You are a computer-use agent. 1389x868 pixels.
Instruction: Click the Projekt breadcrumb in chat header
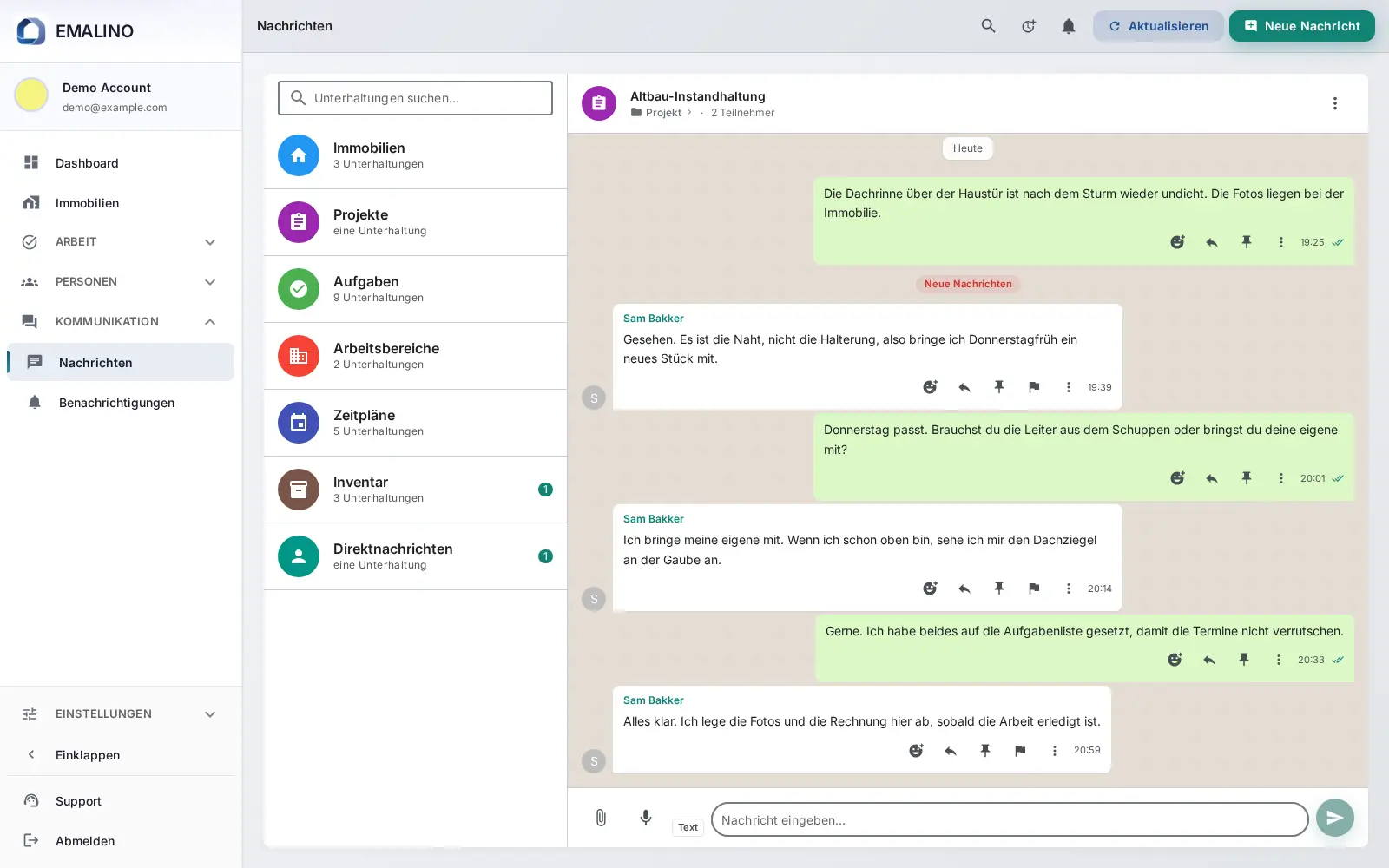click(x=663, y=113)
